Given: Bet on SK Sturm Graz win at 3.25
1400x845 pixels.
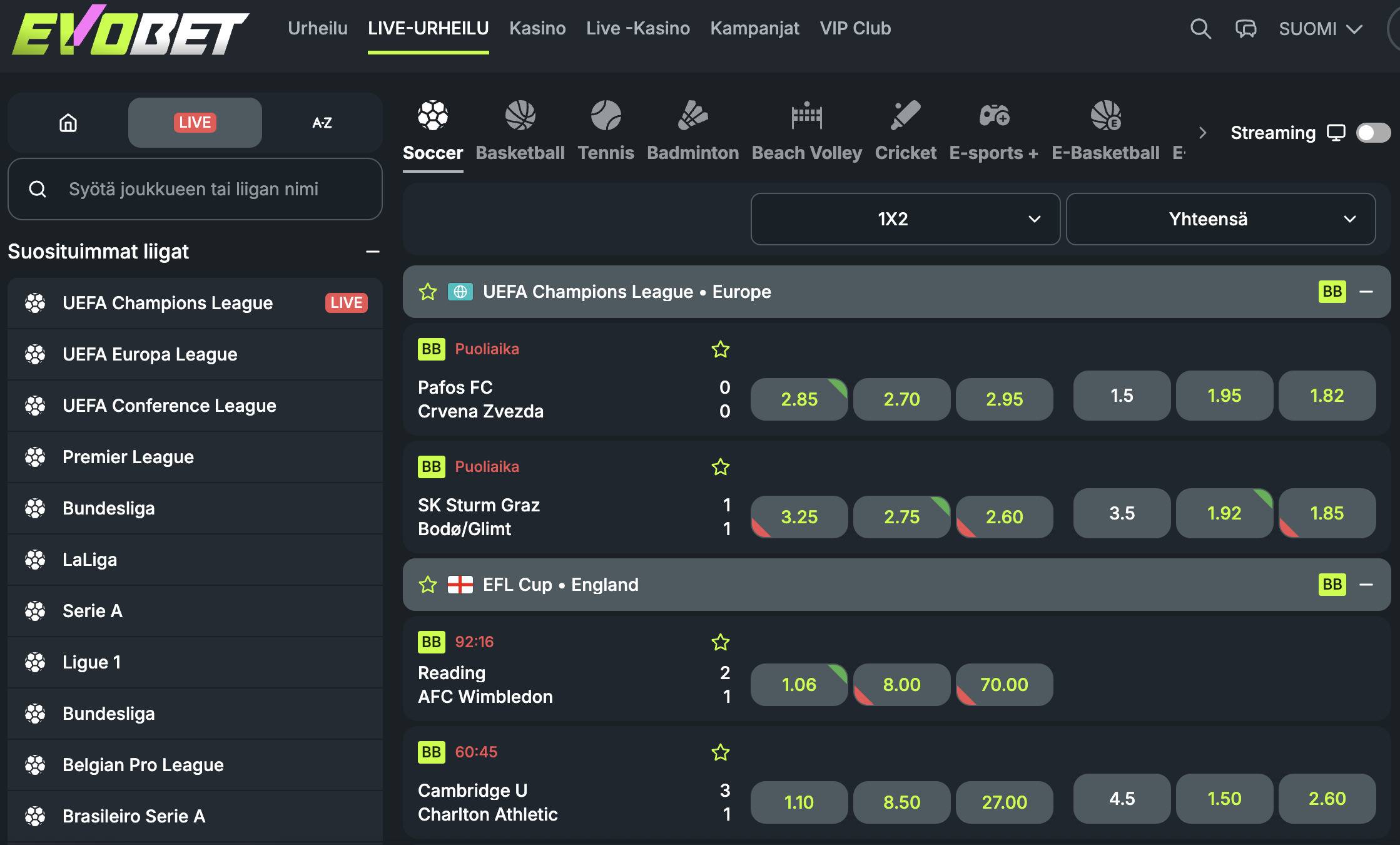Looking at the screenshot, I should [x=799, y=517].
